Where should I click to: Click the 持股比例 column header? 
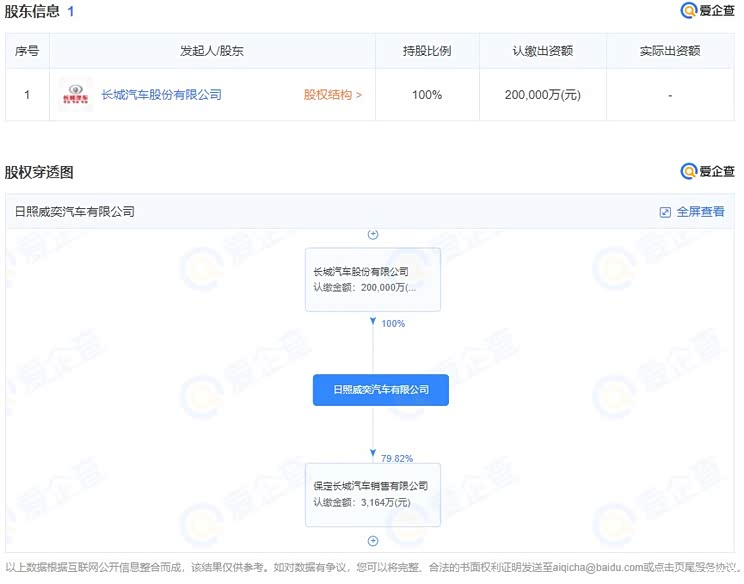(427, 51)
